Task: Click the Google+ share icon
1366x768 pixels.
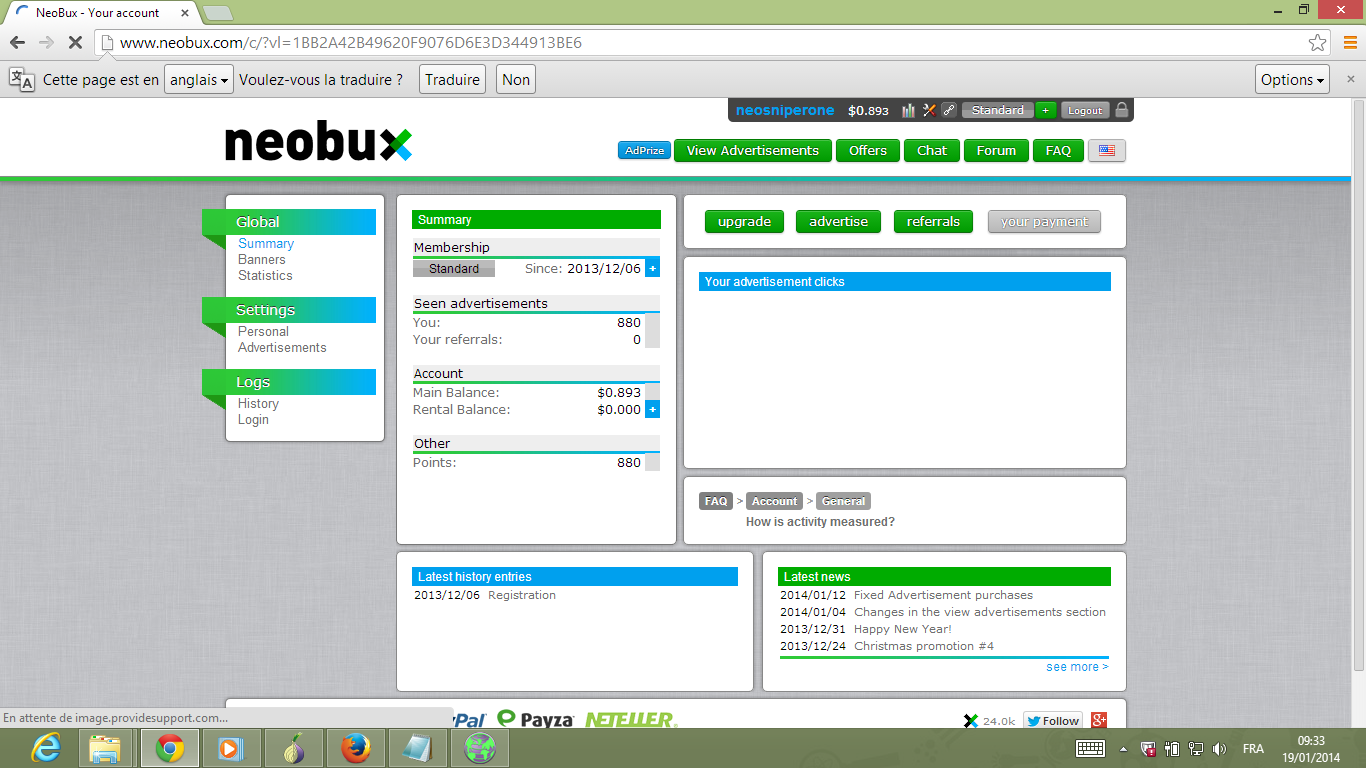Action: [1099, 720]
